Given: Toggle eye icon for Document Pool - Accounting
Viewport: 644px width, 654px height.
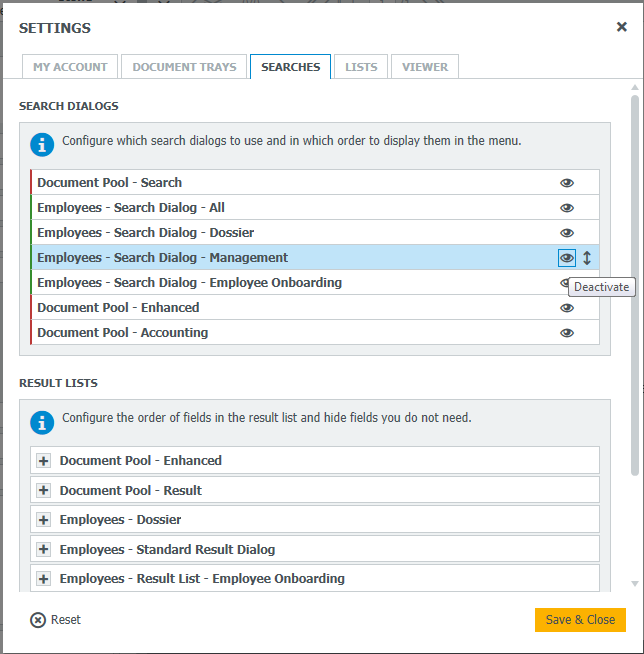Looking at the screenshot, I should click(x=567, y=333).
